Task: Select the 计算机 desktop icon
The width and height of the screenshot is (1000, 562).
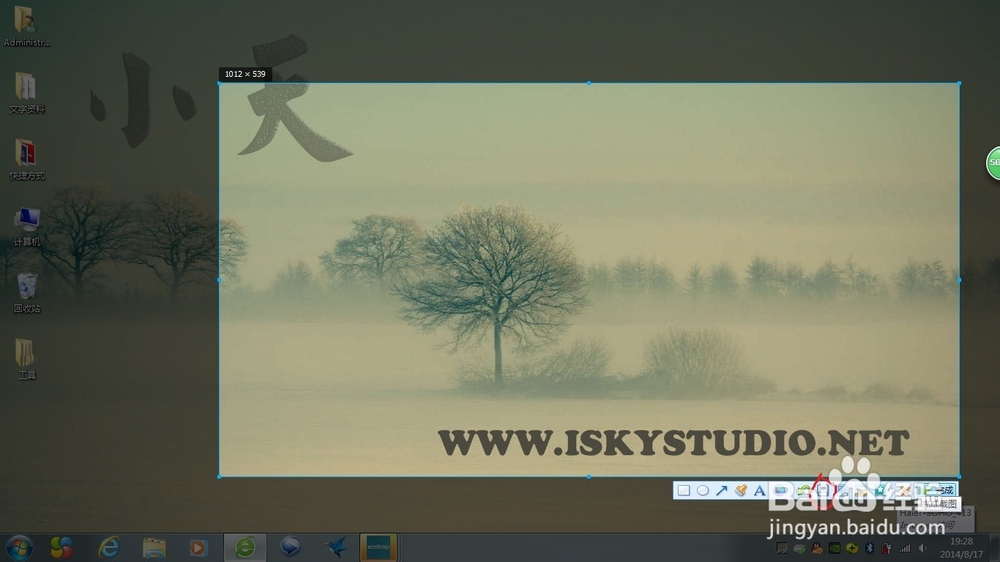Action: click(26, 226)
